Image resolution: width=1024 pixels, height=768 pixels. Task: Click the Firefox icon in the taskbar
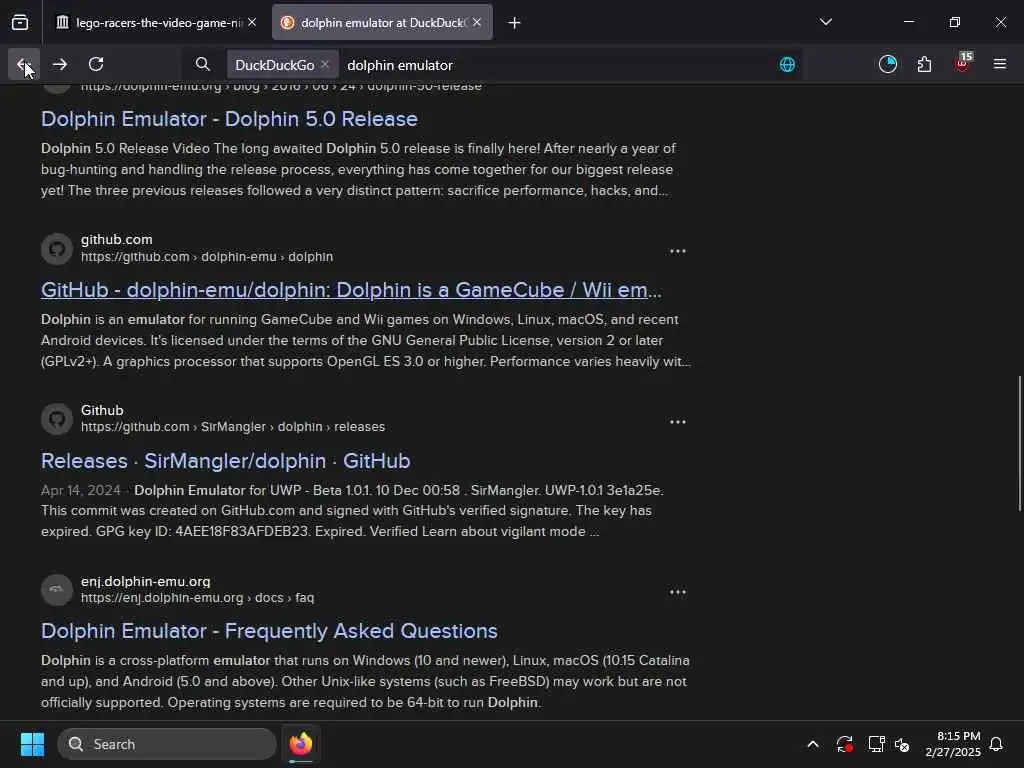[301, 744]
